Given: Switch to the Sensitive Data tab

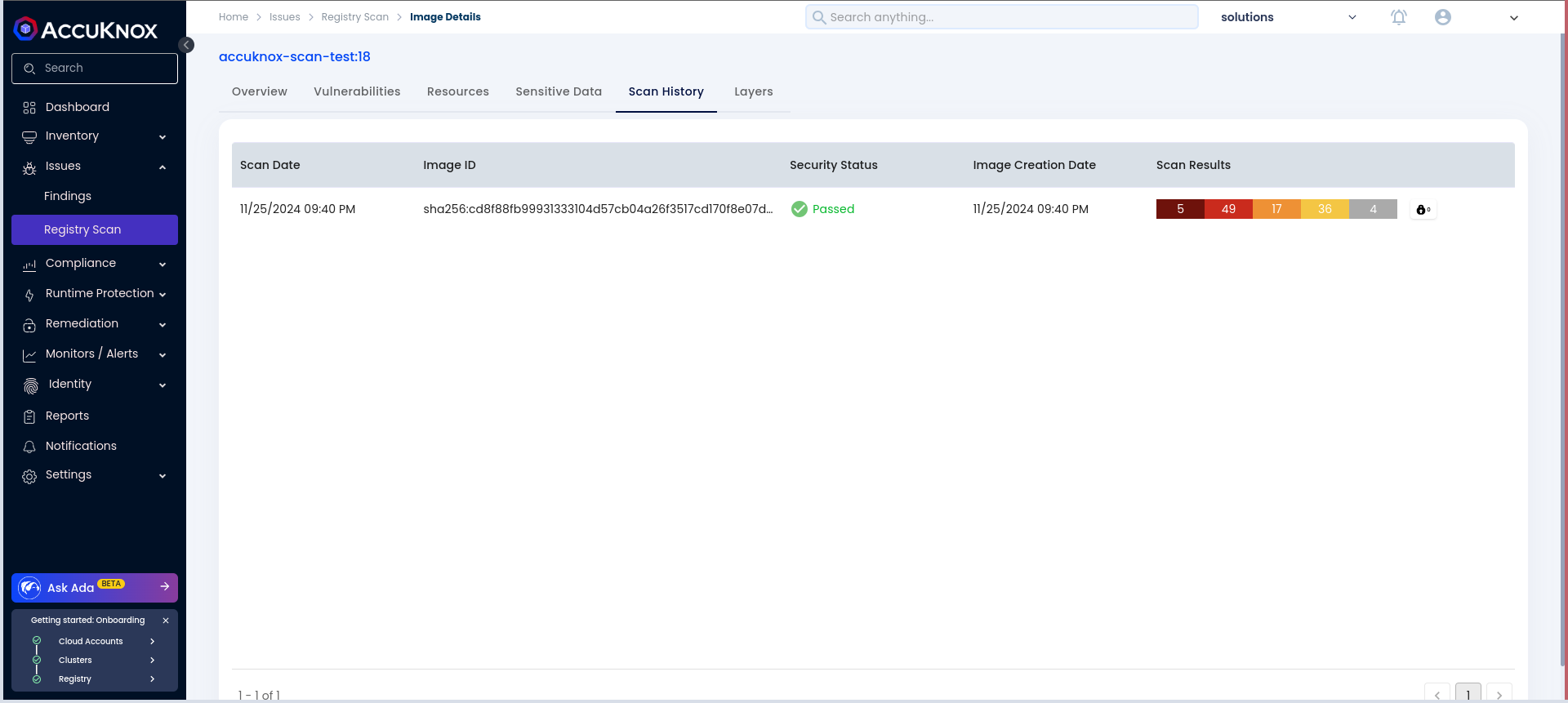Looking at the screenshot, I should pyautogui.click(x=559, y=91).
